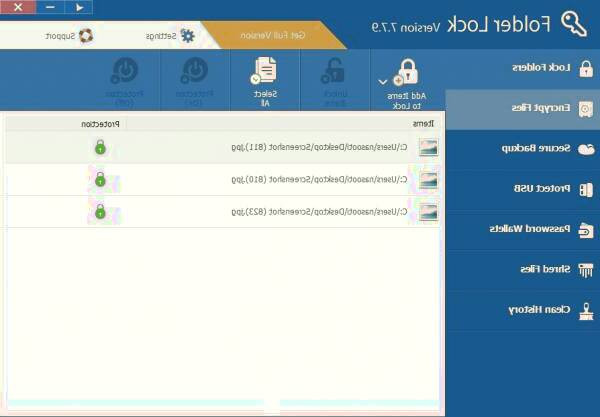Open the Password Wallets section
The width and height of the screenshot is (600, 417).
523,230
